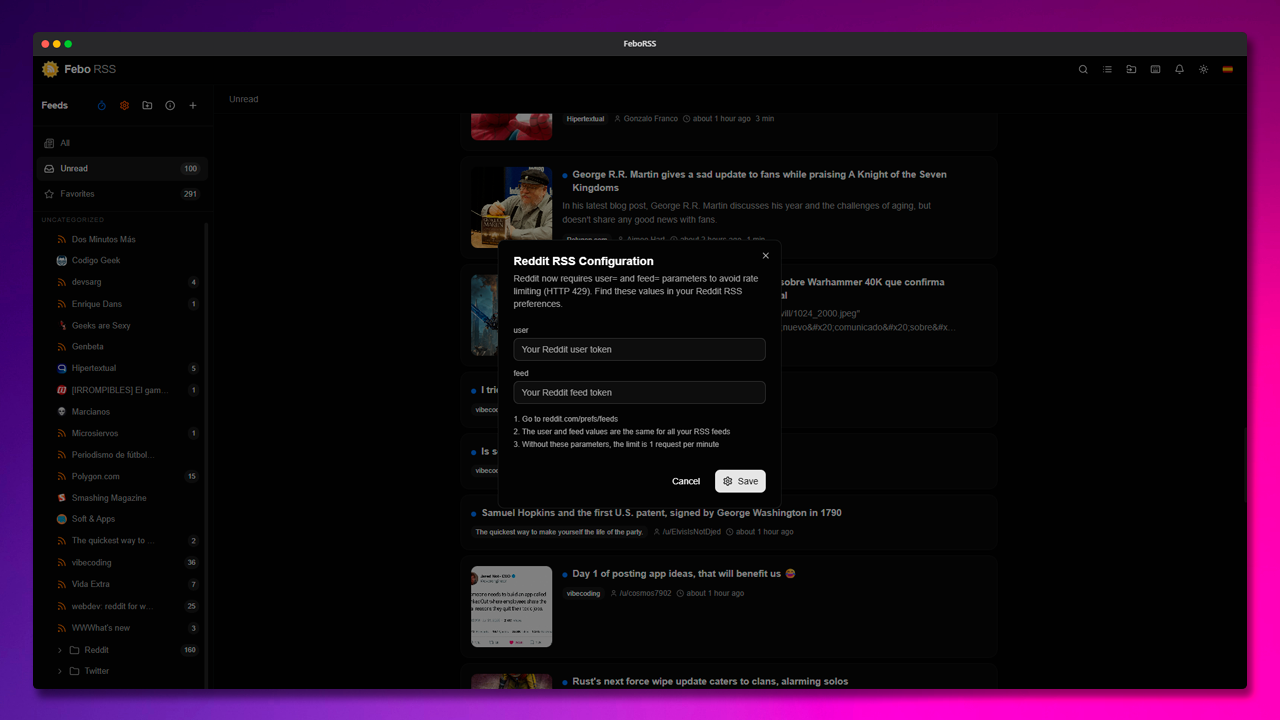Select the Unread view in sidebar
Image resolution: width=1280 pixels, height=720 pixels.
pyautogui.click(x=122, y=168)
